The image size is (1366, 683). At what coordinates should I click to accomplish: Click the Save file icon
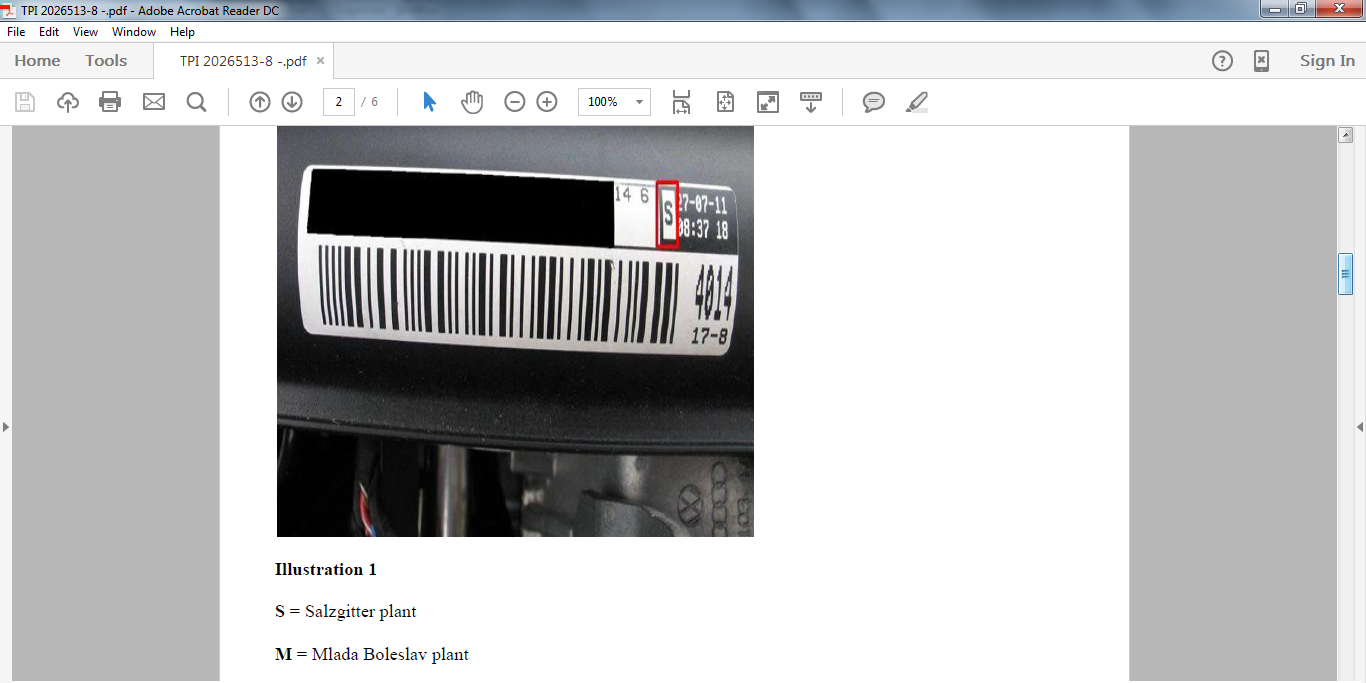(25, 102)
